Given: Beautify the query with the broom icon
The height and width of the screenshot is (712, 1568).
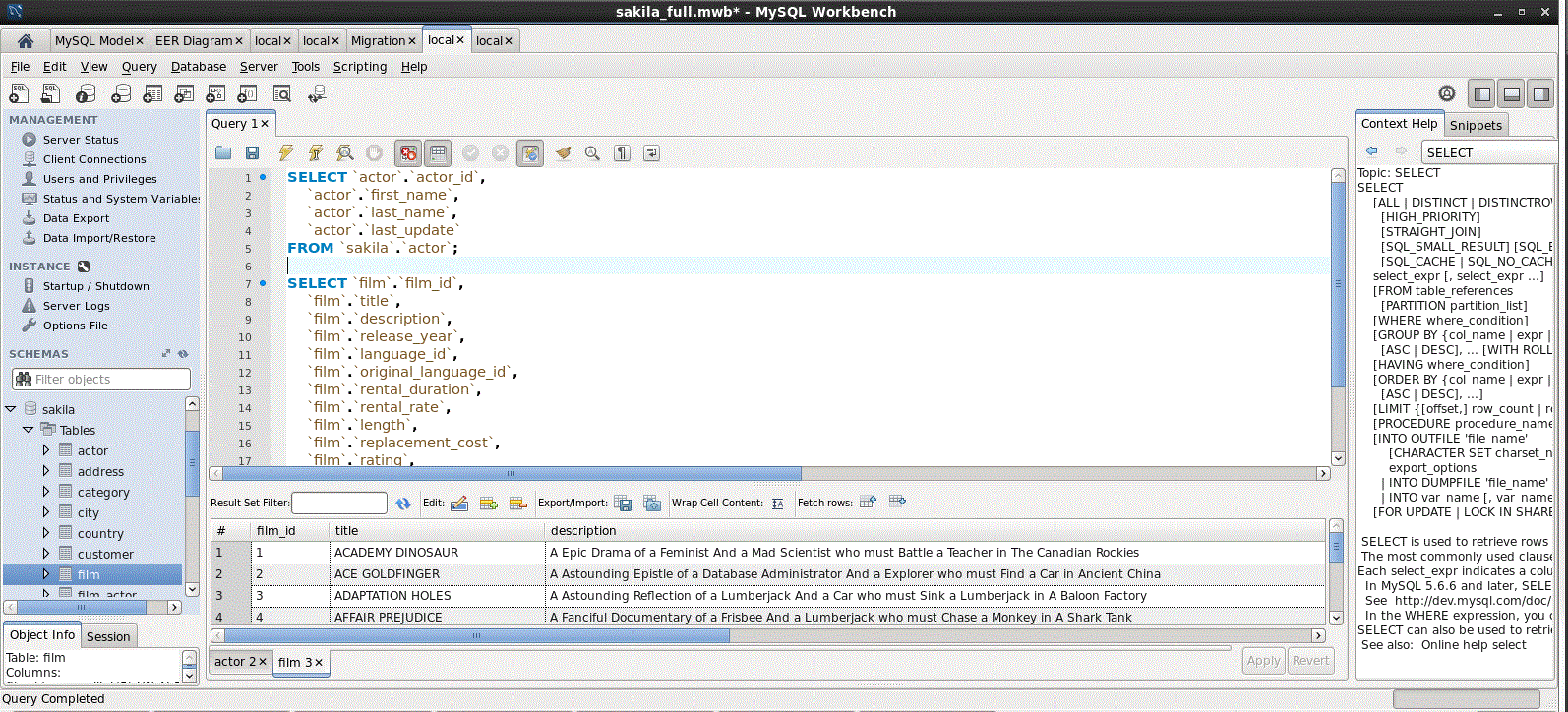Looking at the screenshot, I should 563,153.
